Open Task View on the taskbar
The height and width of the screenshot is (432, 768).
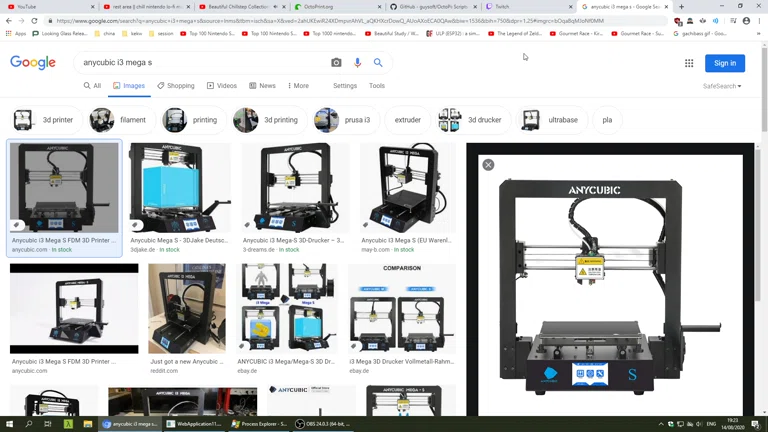point(48,424)
